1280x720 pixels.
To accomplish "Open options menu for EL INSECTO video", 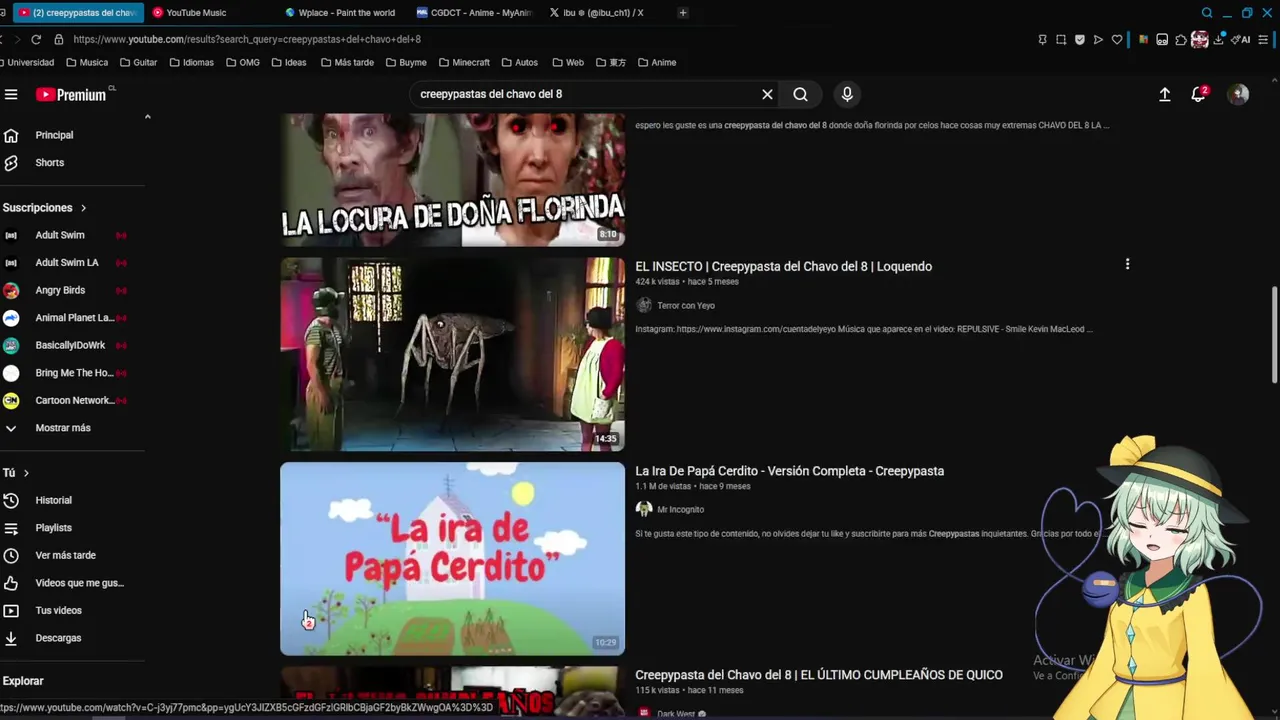I will point(1127,265).
